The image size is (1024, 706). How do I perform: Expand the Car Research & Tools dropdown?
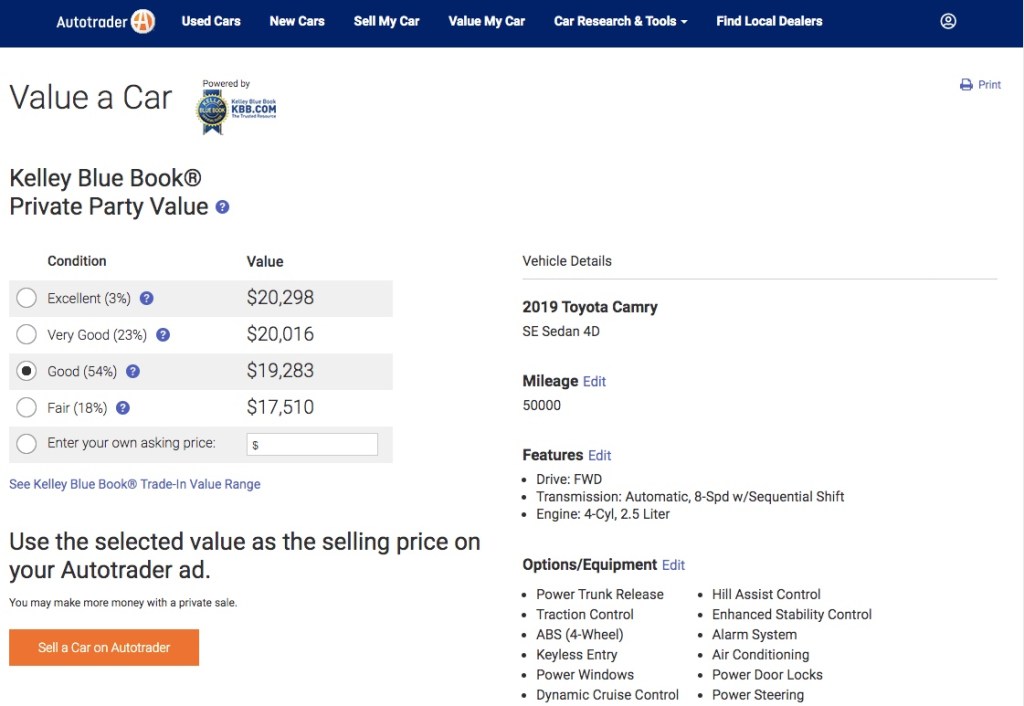(619, 20)
